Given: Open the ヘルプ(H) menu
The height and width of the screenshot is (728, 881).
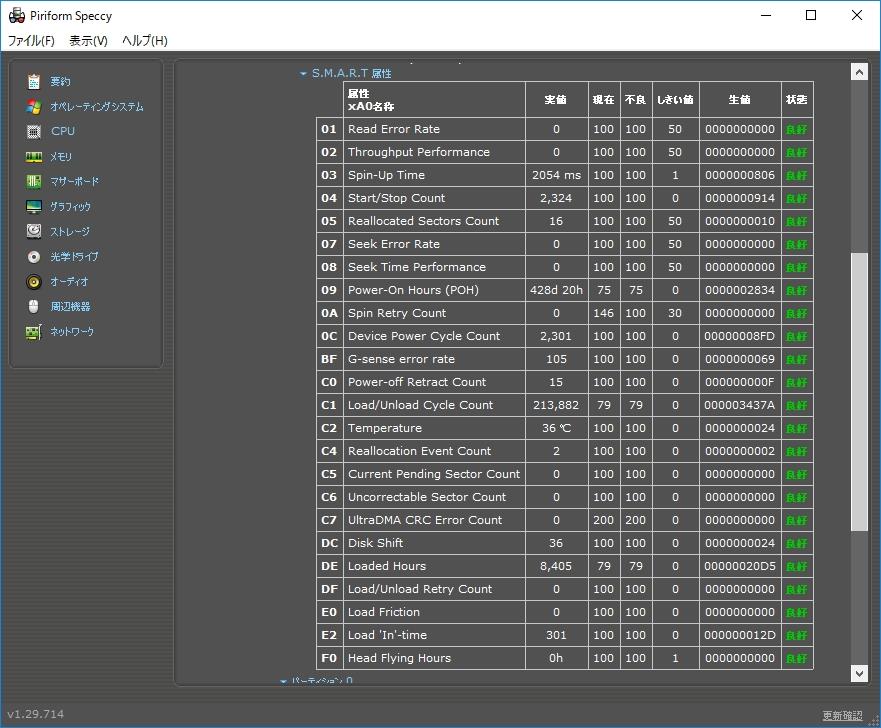Looking at the screenshot, I should point(145,40).
